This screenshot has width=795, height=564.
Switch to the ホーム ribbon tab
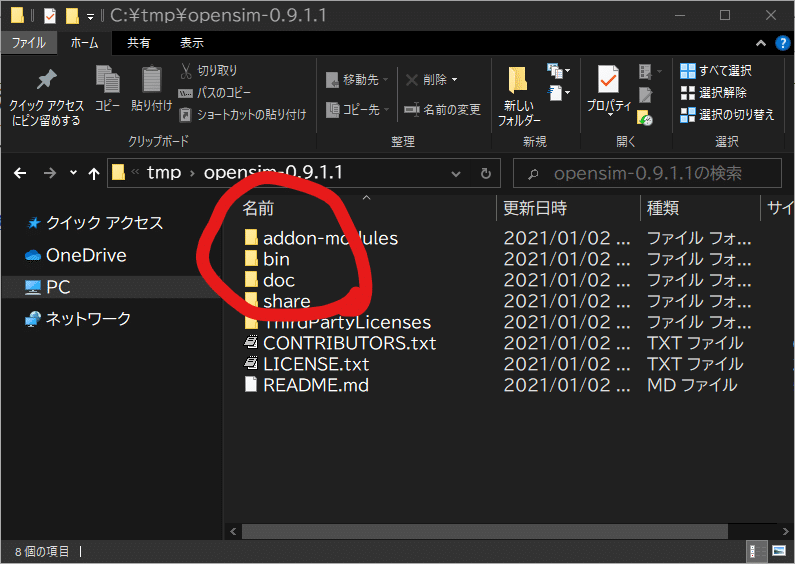pos(84,43)
